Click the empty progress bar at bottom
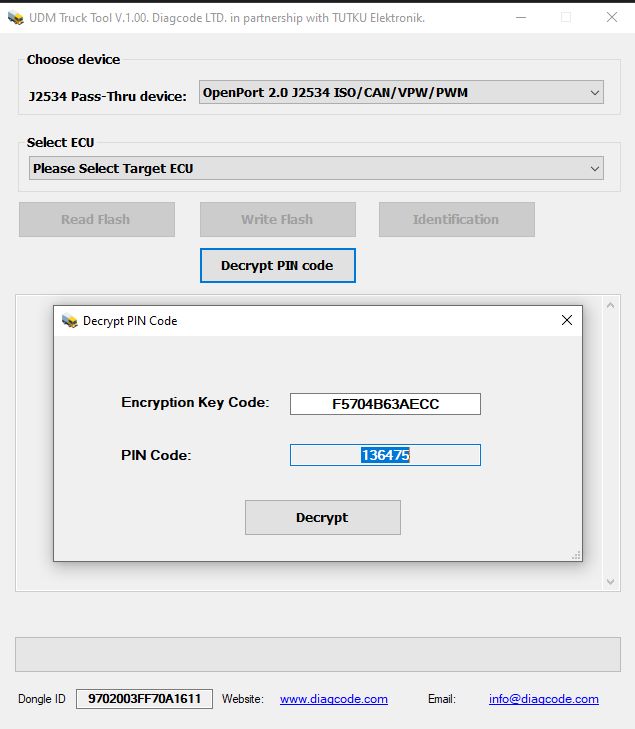The image size is (635, 729). click(x=318, y=655)
